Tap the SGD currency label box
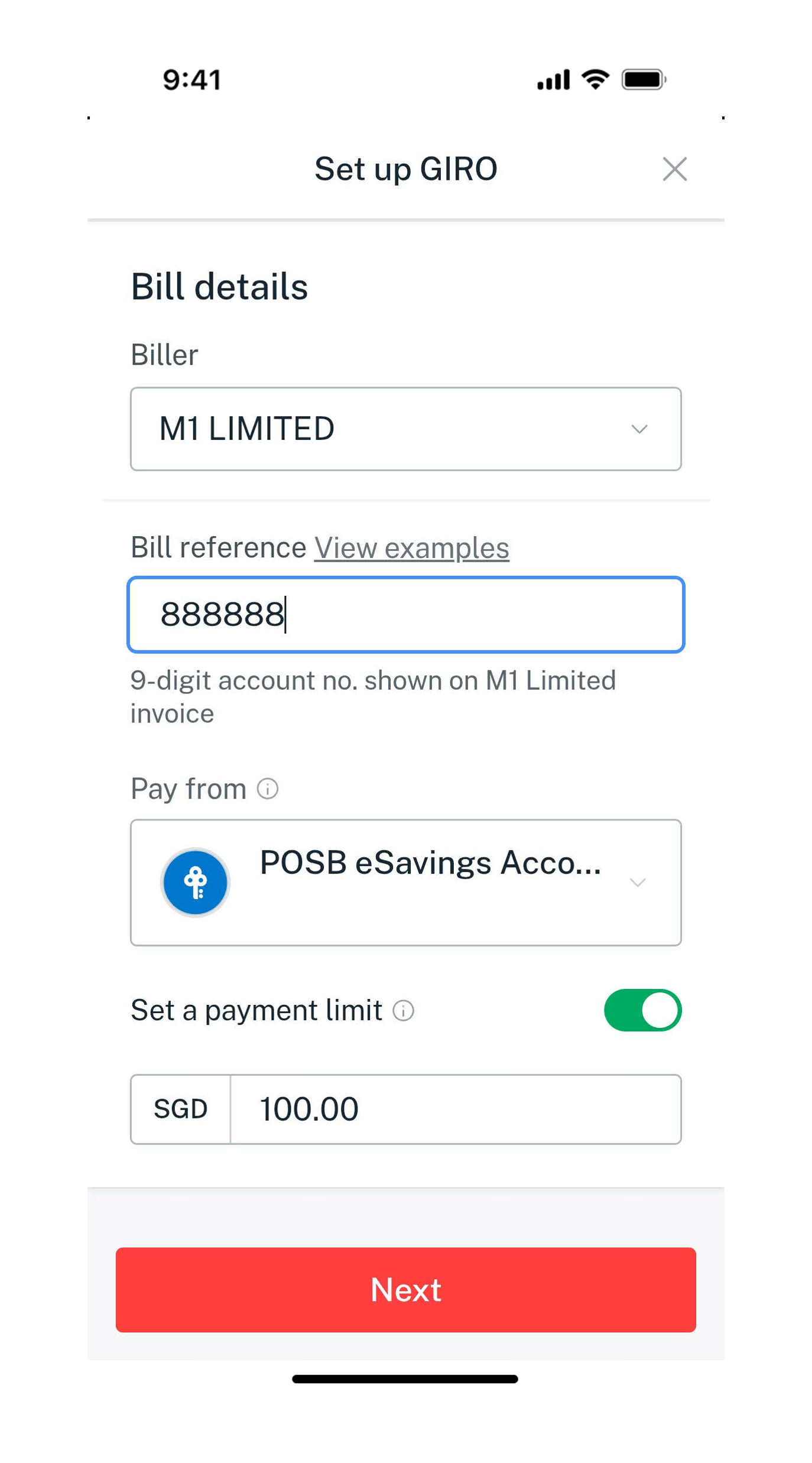The height and width of the screenshot is (1463, 812). point(180,1109)
